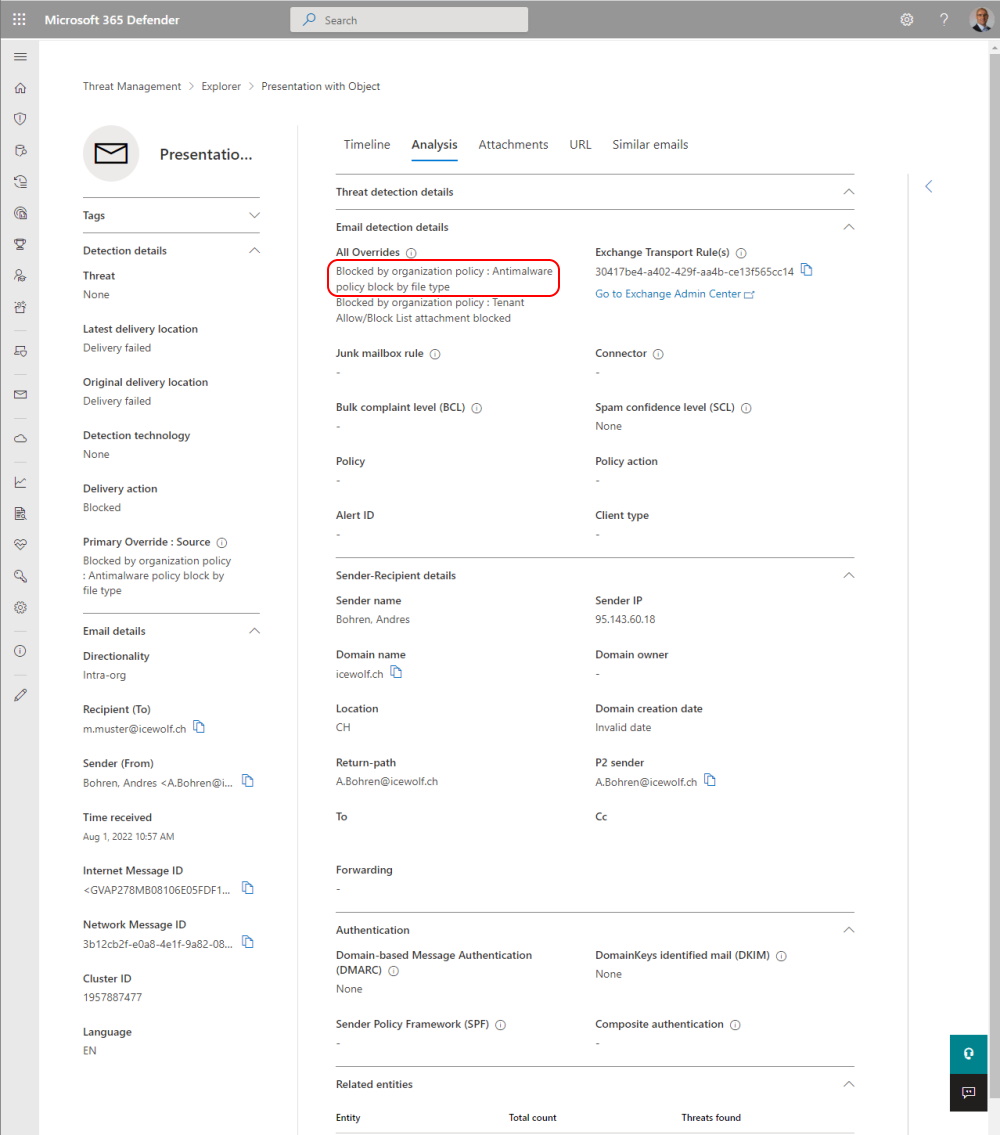Screen dimensions: 1000x1135
Task: Show info for Sender Policy Framework (SPF)
Action: tap(500, 1024)
